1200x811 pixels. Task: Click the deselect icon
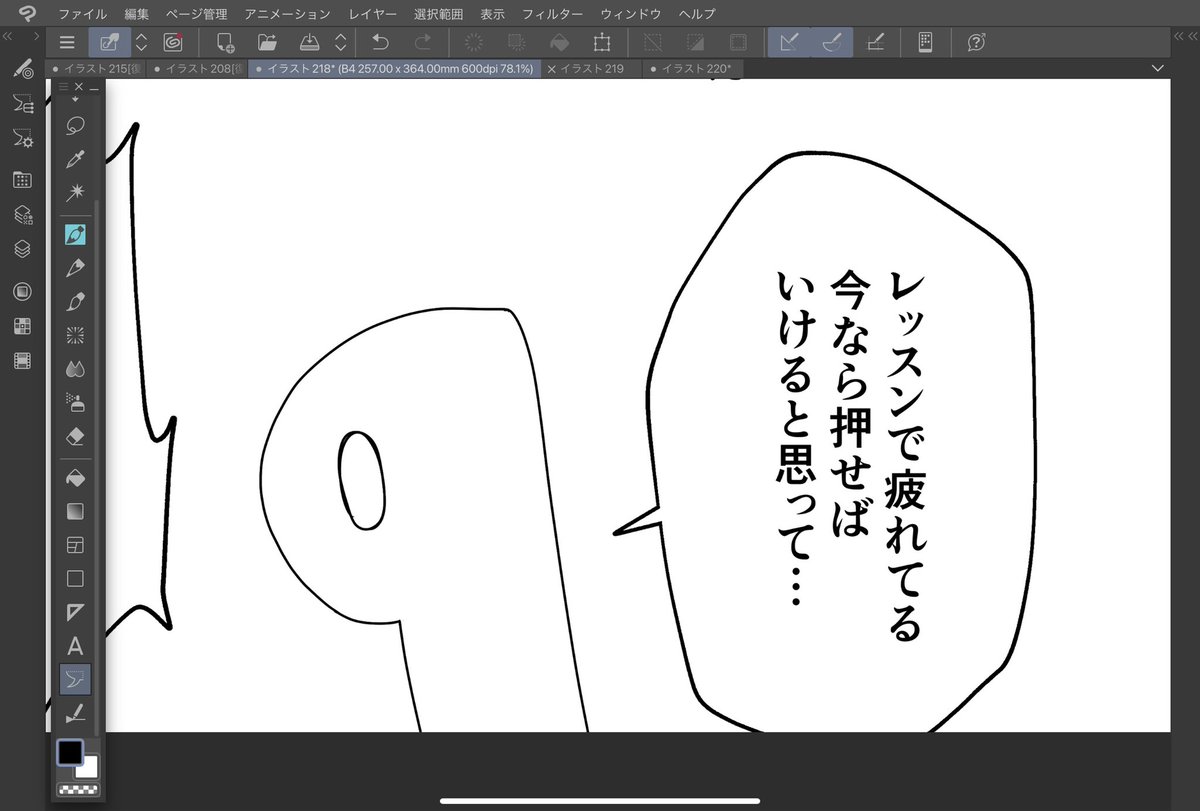[653, 42]
